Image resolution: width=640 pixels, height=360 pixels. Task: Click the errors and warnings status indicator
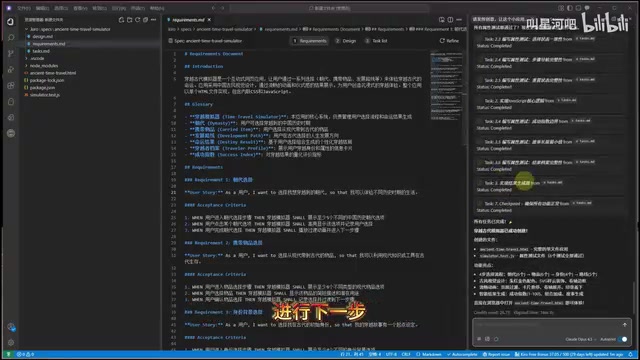25,354
